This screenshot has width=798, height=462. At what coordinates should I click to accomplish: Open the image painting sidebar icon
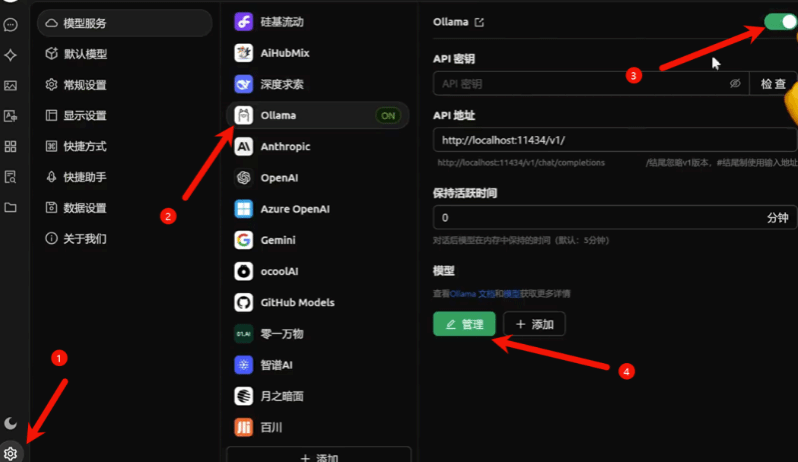pos(10,85)
